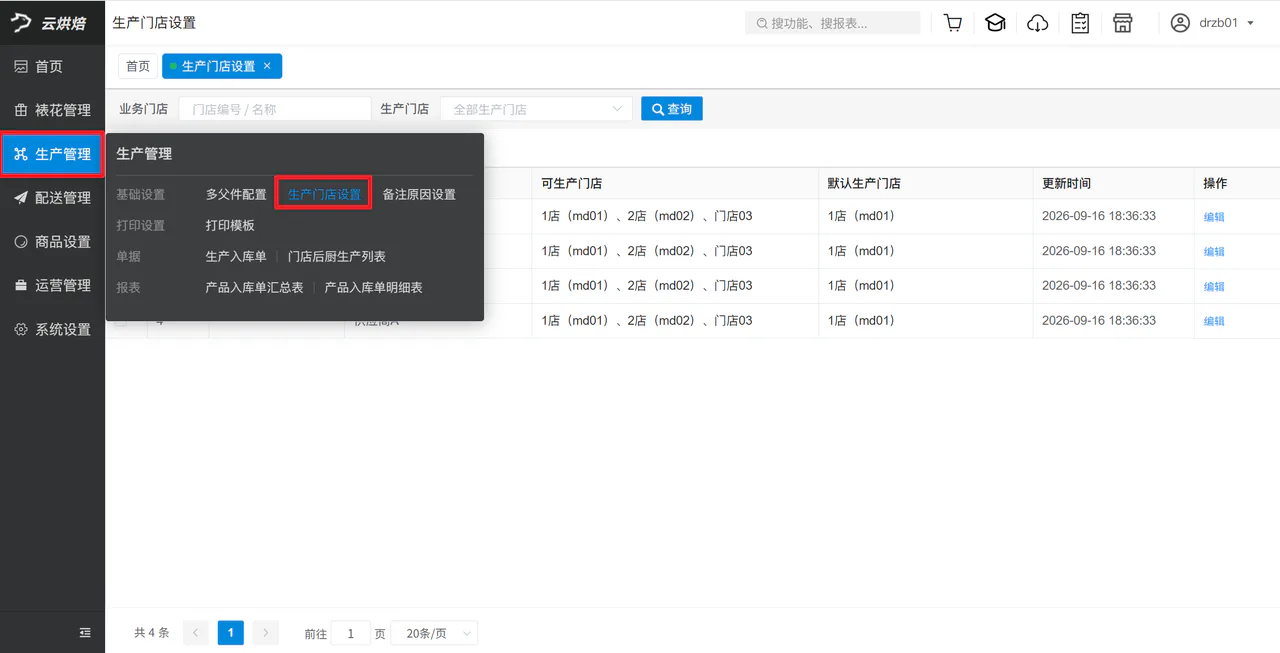Open 裱花管理 in the sidebar
Viewport: 1280px width, 653px height.
pos(52,110)
